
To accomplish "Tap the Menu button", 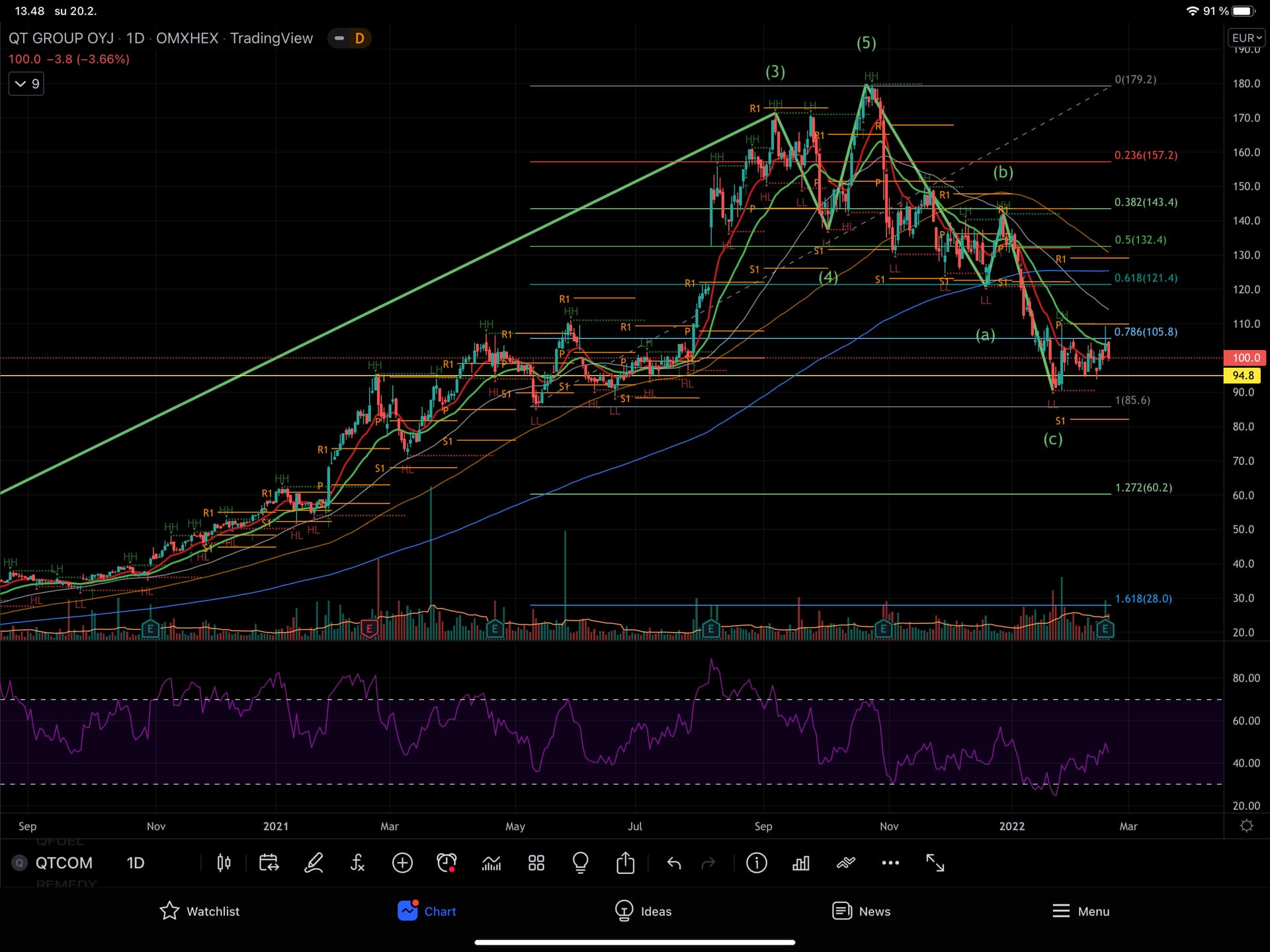I will pyautogui.click(x=1080, y=911).
